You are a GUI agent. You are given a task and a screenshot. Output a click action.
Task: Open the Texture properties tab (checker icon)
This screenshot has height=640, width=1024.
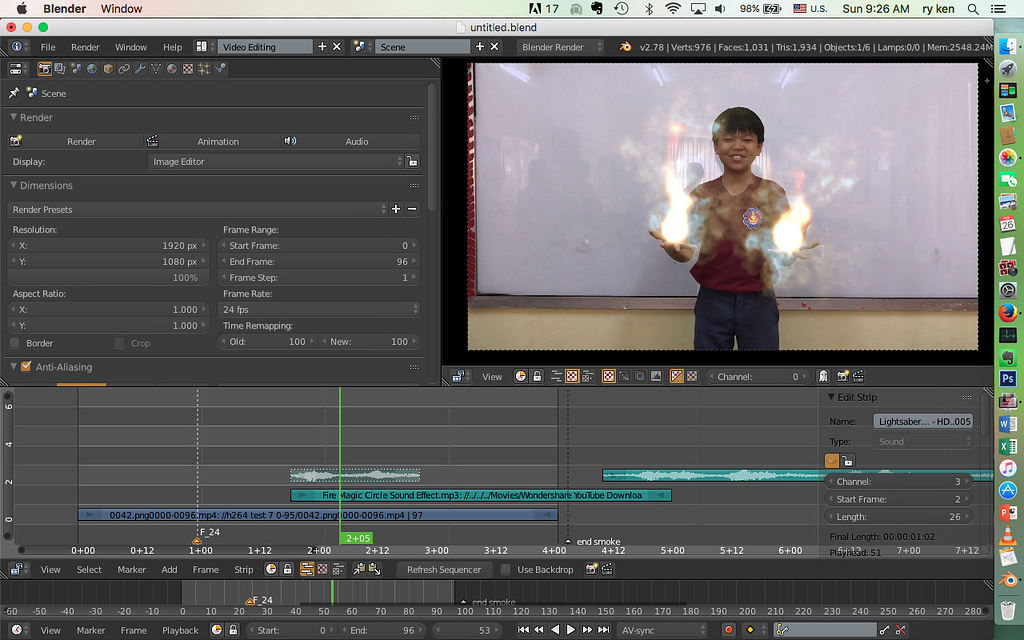pyautogui.click(x=188, y=69)
